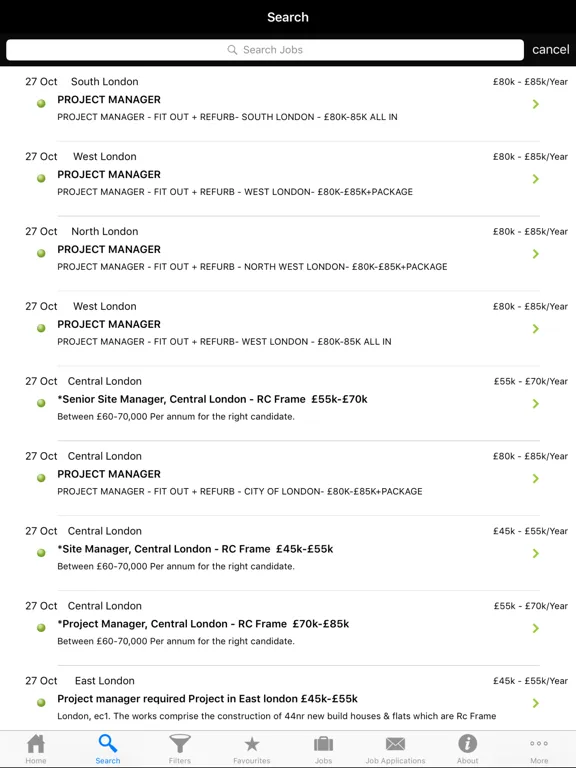This screenshot has height=768, width=576.
Task: Expand North London Project Manager chevron
Action: pyautogui.click(x=536, y=254)
